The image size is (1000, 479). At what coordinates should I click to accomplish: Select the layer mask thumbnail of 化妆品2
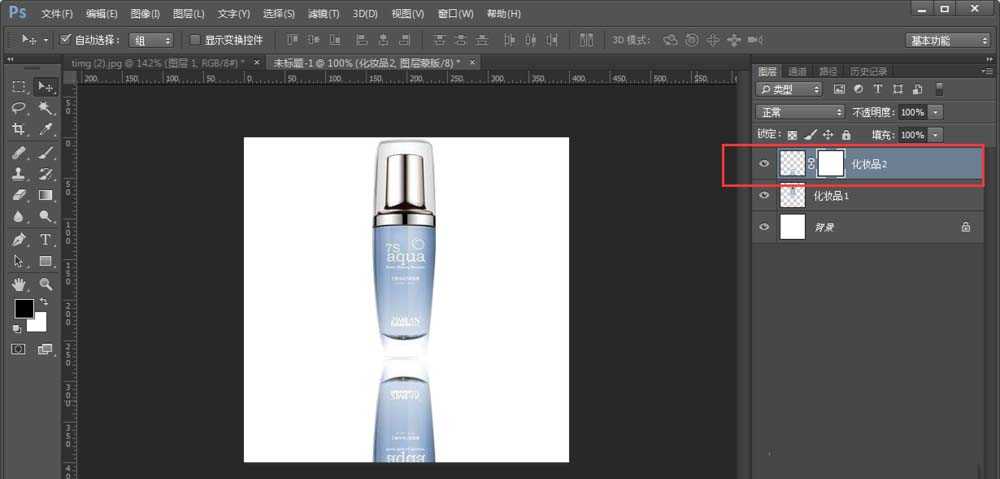(x=832, y=164)
